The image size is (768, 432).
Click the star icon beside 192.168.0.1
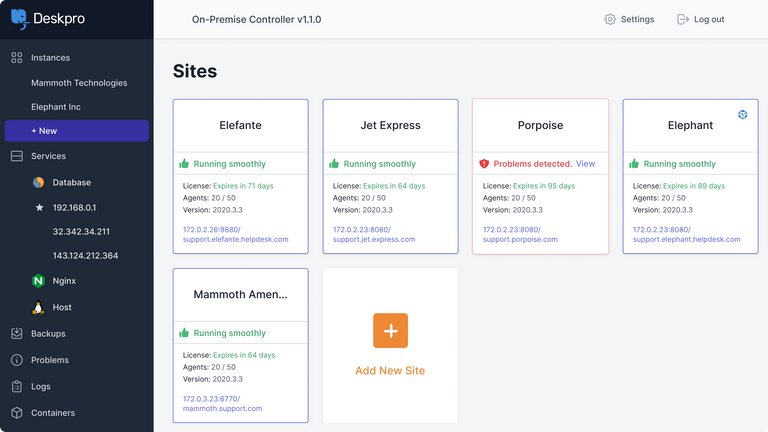(x=39, y=208)
